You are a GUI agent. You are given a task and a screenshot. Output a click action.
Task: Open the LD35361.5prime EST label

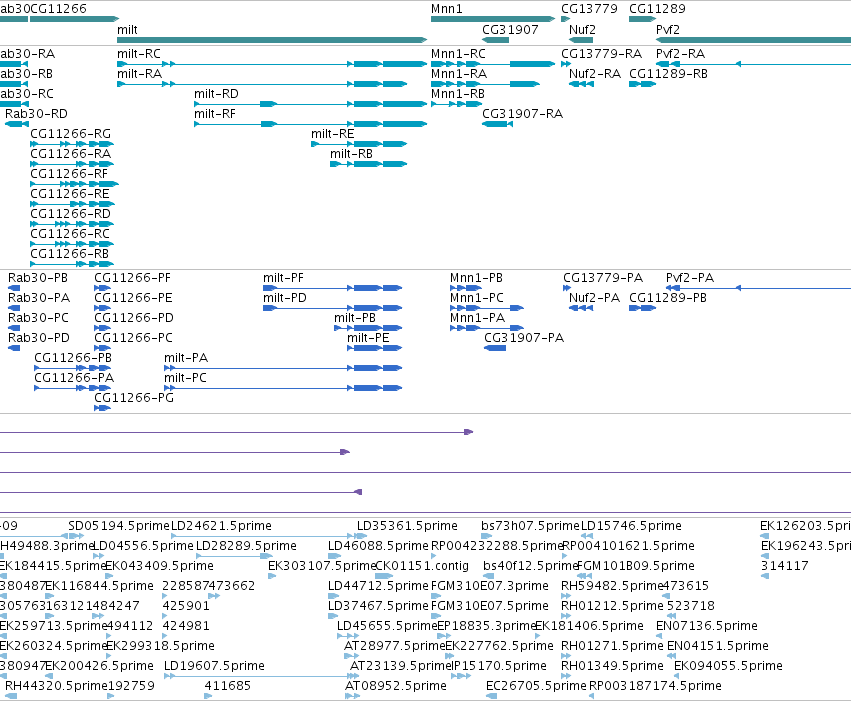coord(407,526)
